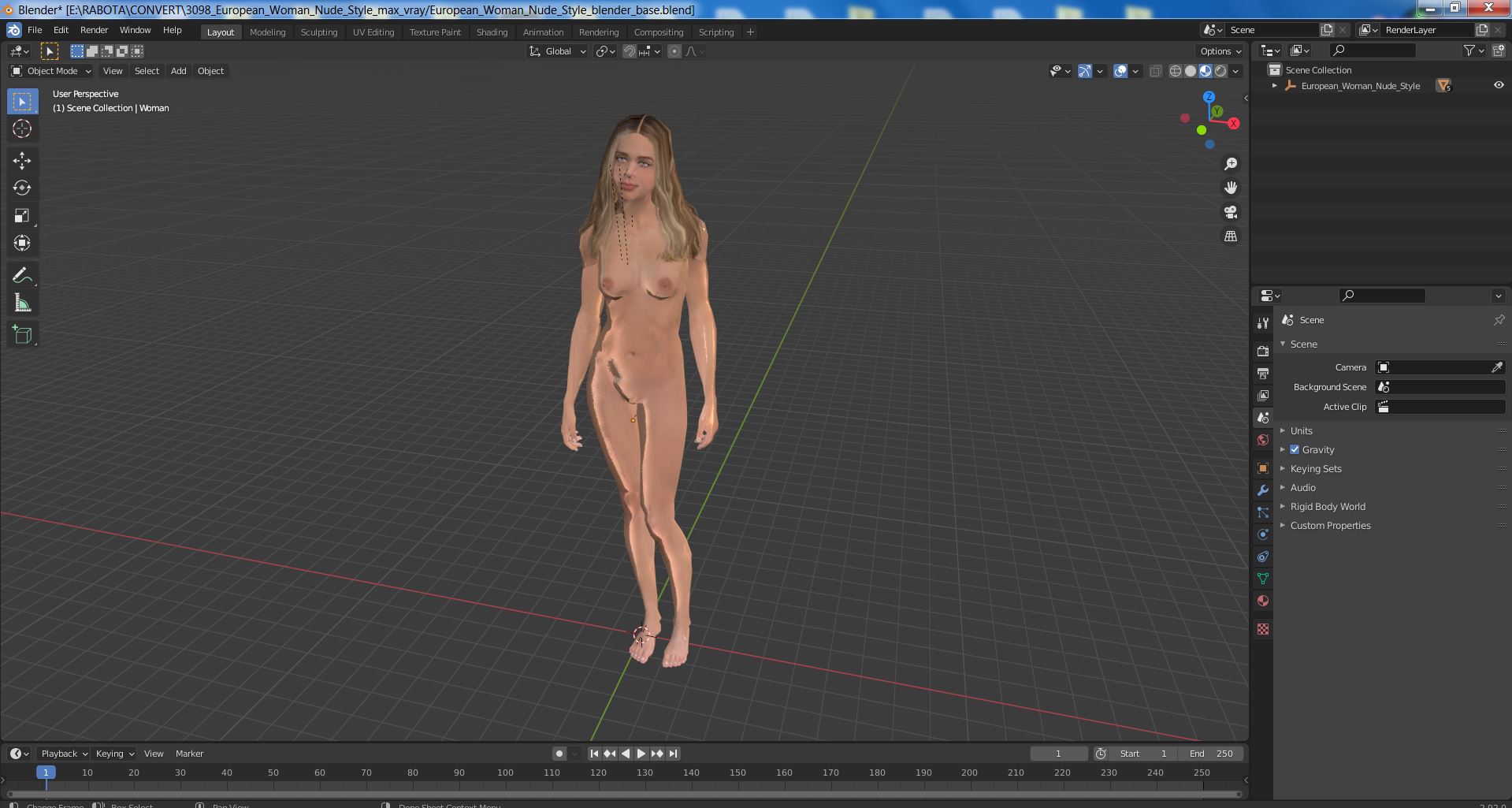Open the Object properties tab
The height and width of the screenshot is (808, 1512).
tap(1263, 468)
